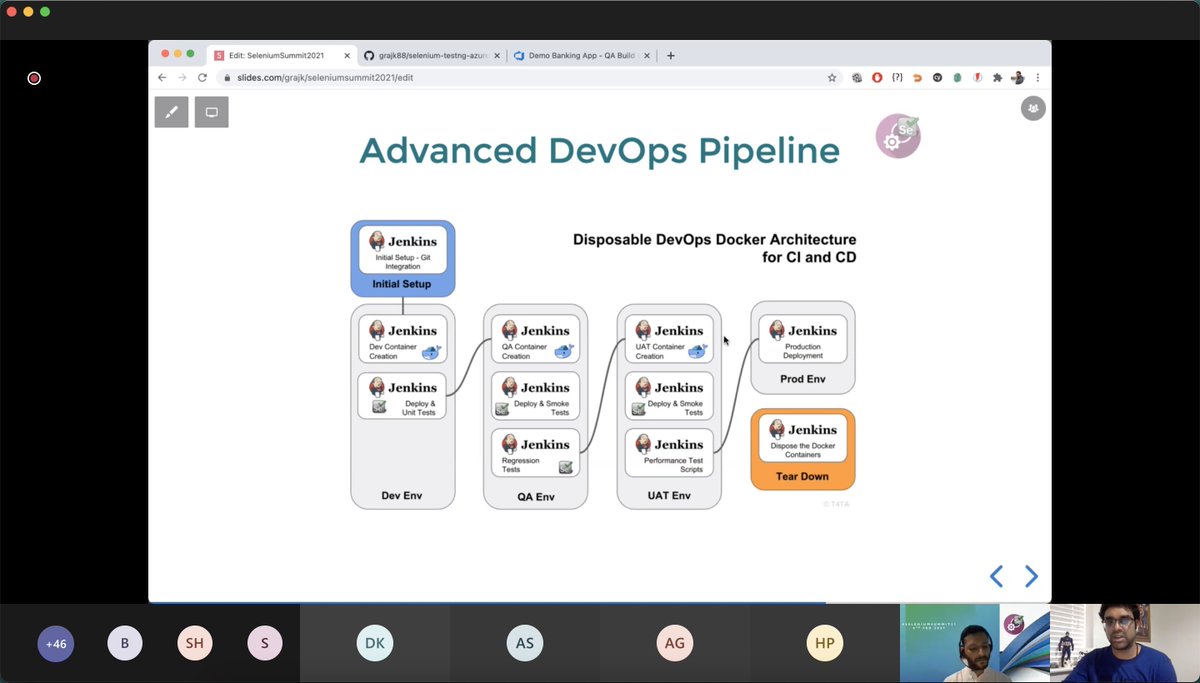Click the Selenium logo on the slide
The width and height of the screenshot is (1200, 683).
[898, 137]
